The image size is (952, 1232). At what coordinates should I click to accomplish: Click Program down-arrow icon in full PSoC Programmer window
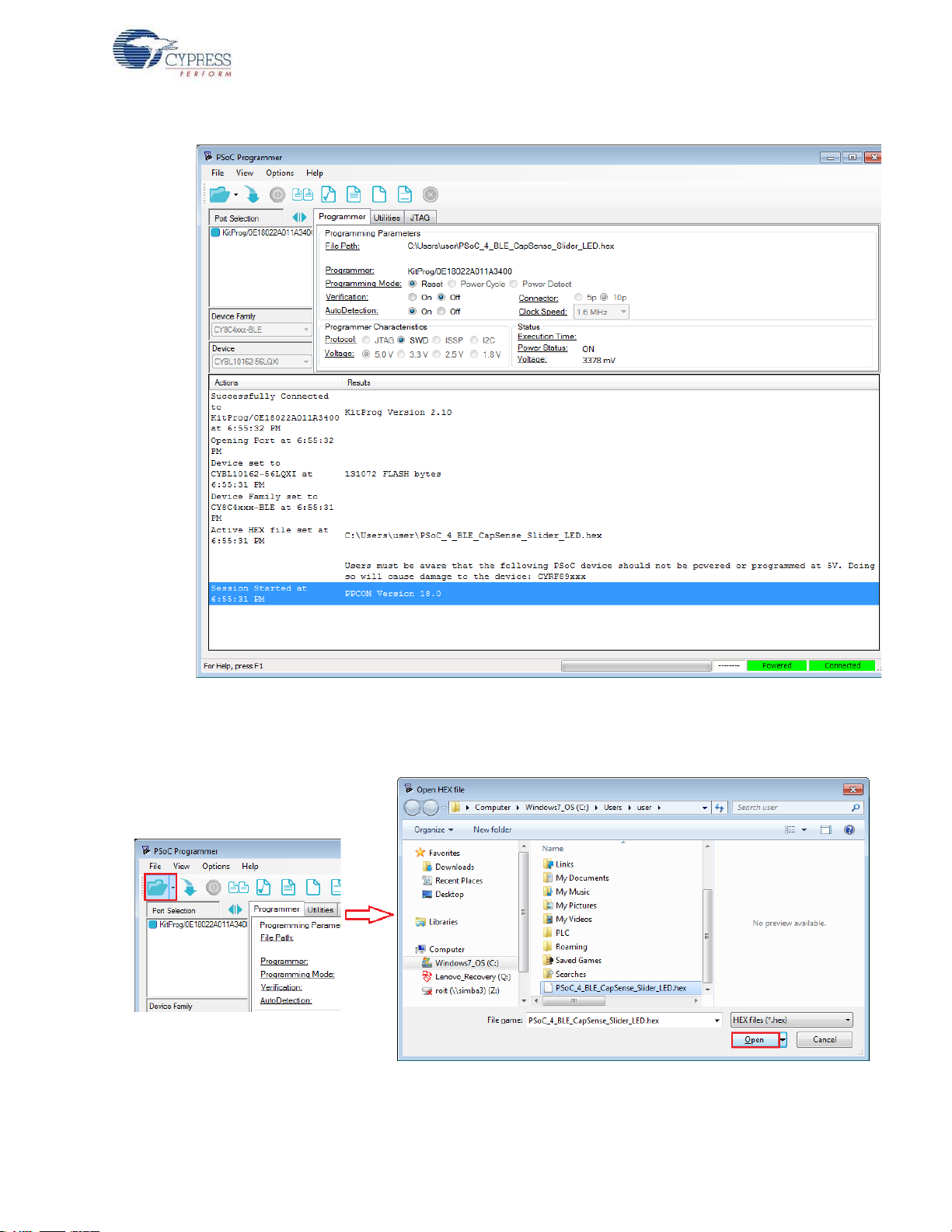pos(252,194)
